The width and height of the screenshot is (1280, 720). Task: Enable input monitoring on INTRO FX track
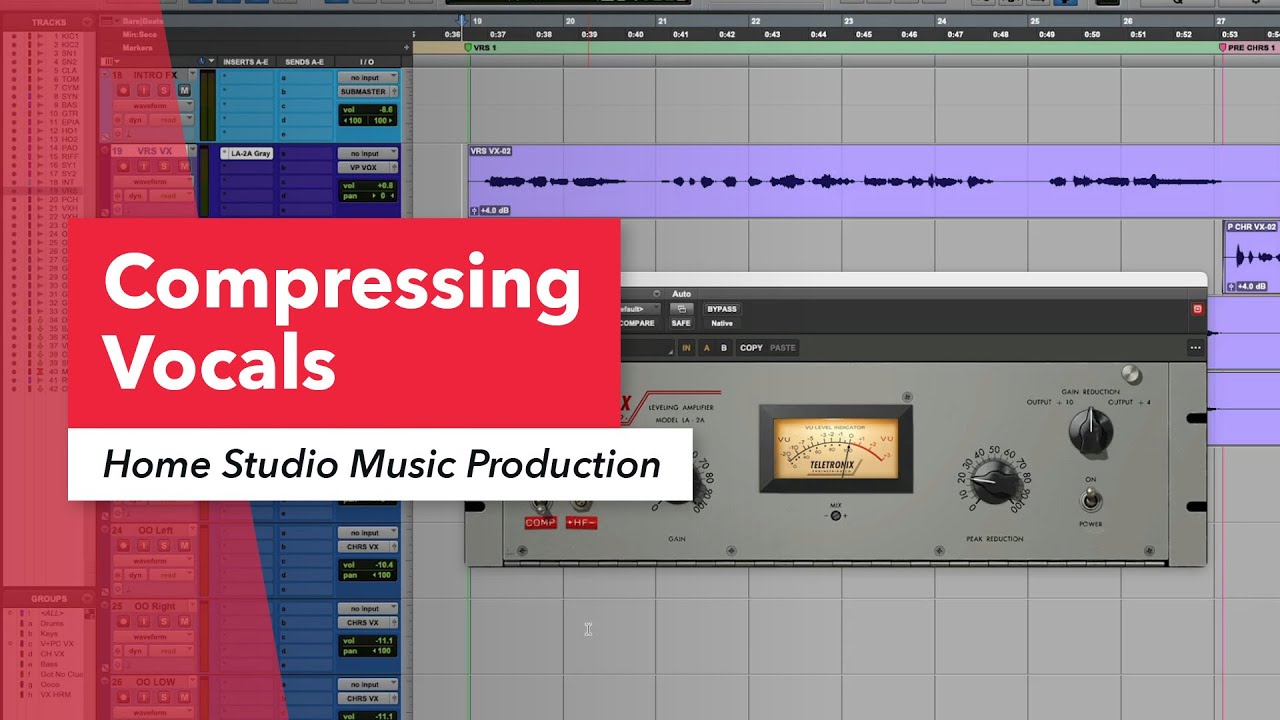(x=144, y=91)
